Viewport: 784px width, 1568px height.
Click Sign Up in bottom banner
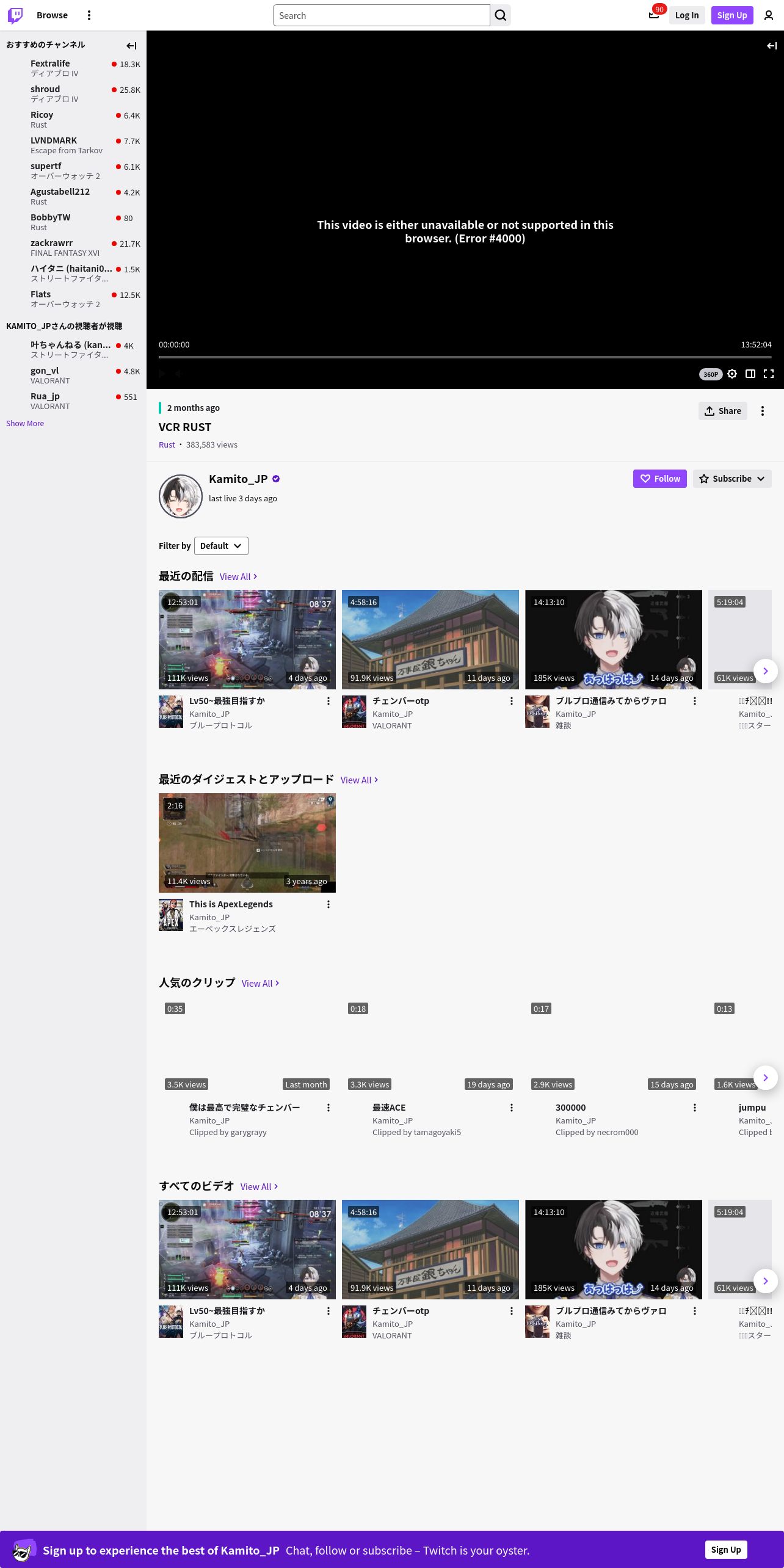tap(726, 1550)
